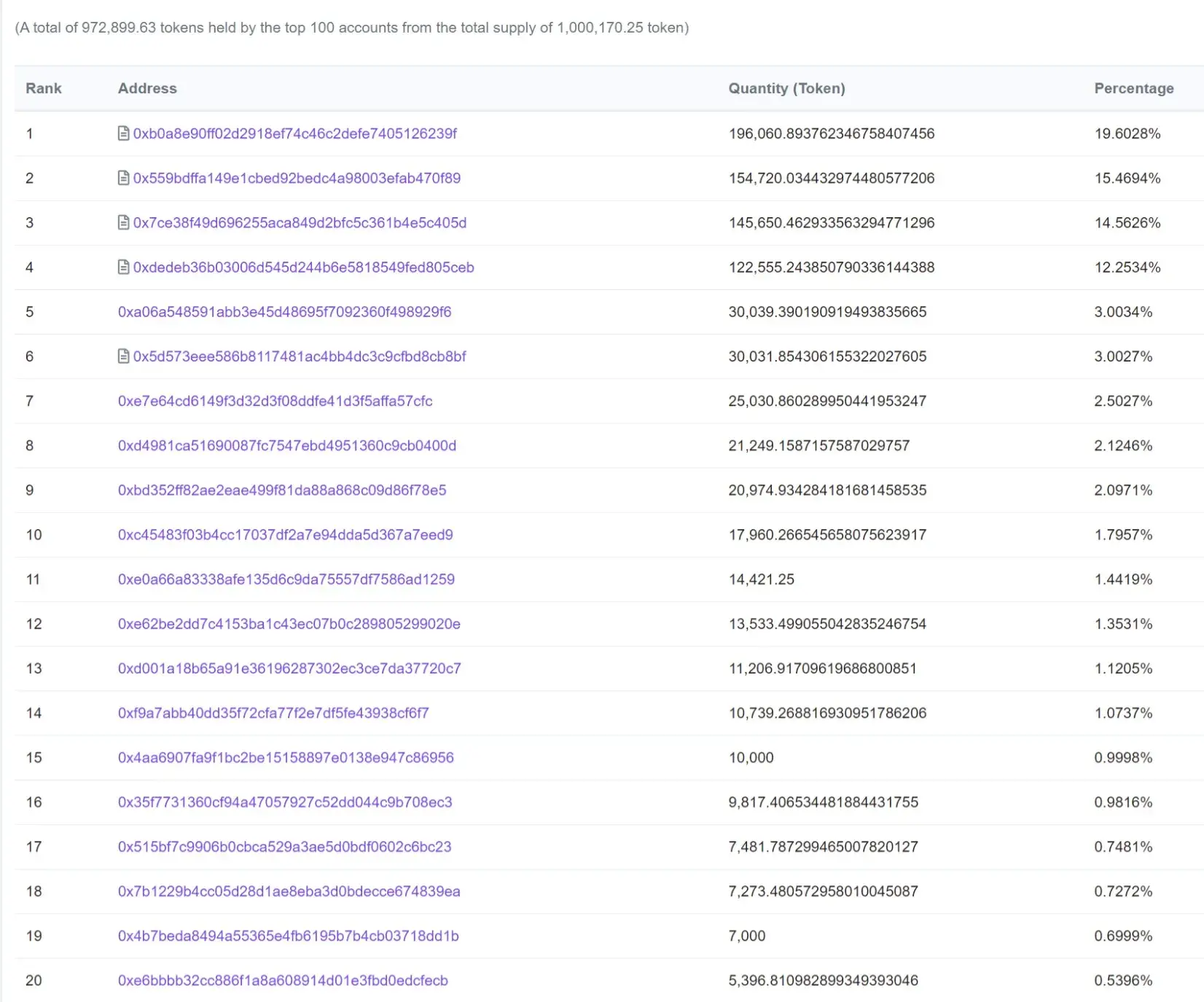
Task: Click the Quantity (Token) column header
Action: [787, 88]
